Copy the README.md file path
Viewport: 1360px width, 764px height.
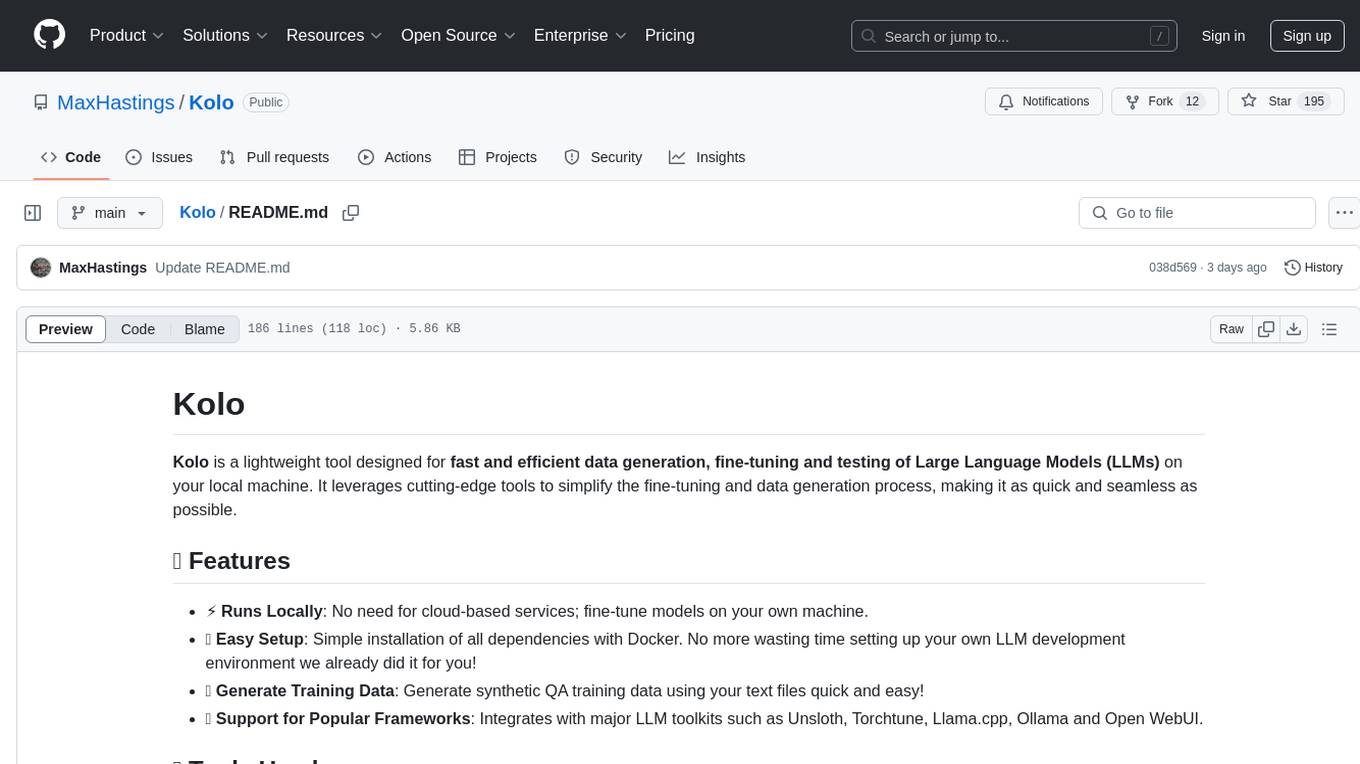coord(350,213)
